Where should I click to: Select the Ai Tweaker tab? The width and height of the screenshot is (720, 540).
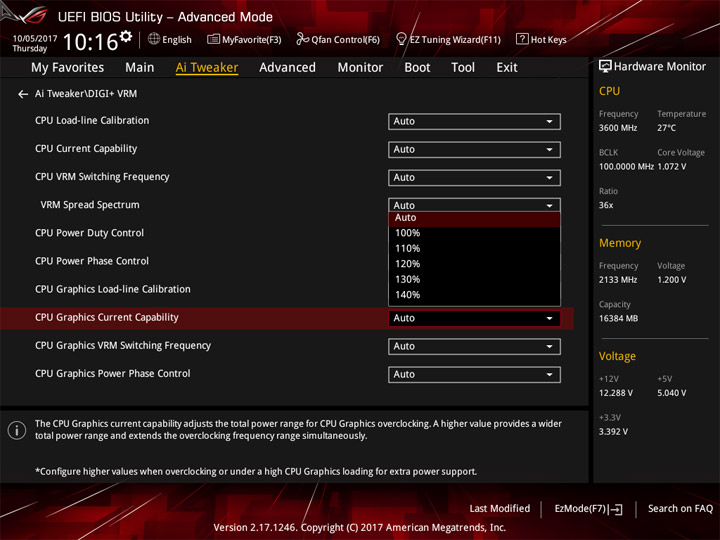(207, 68)
